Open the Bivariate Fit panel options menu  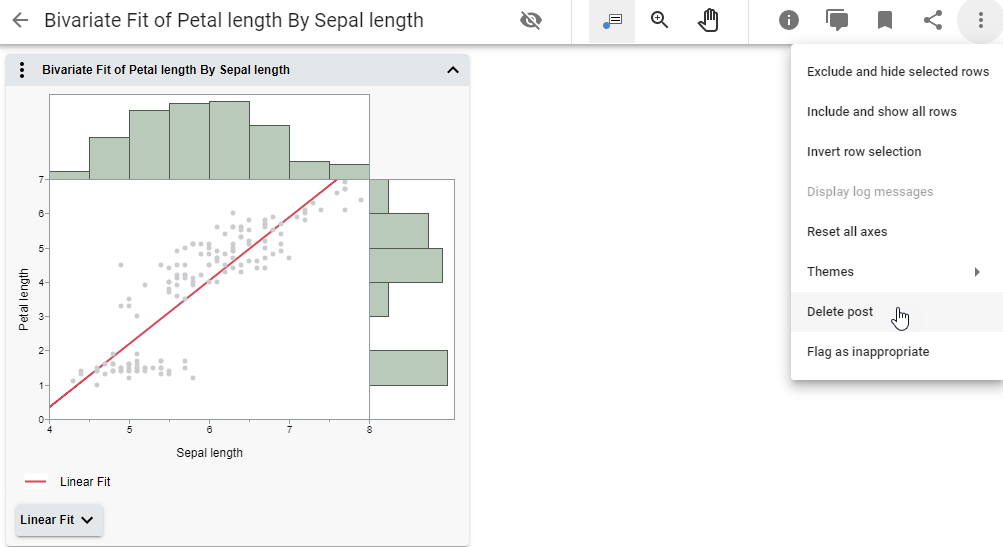point(22,70)
